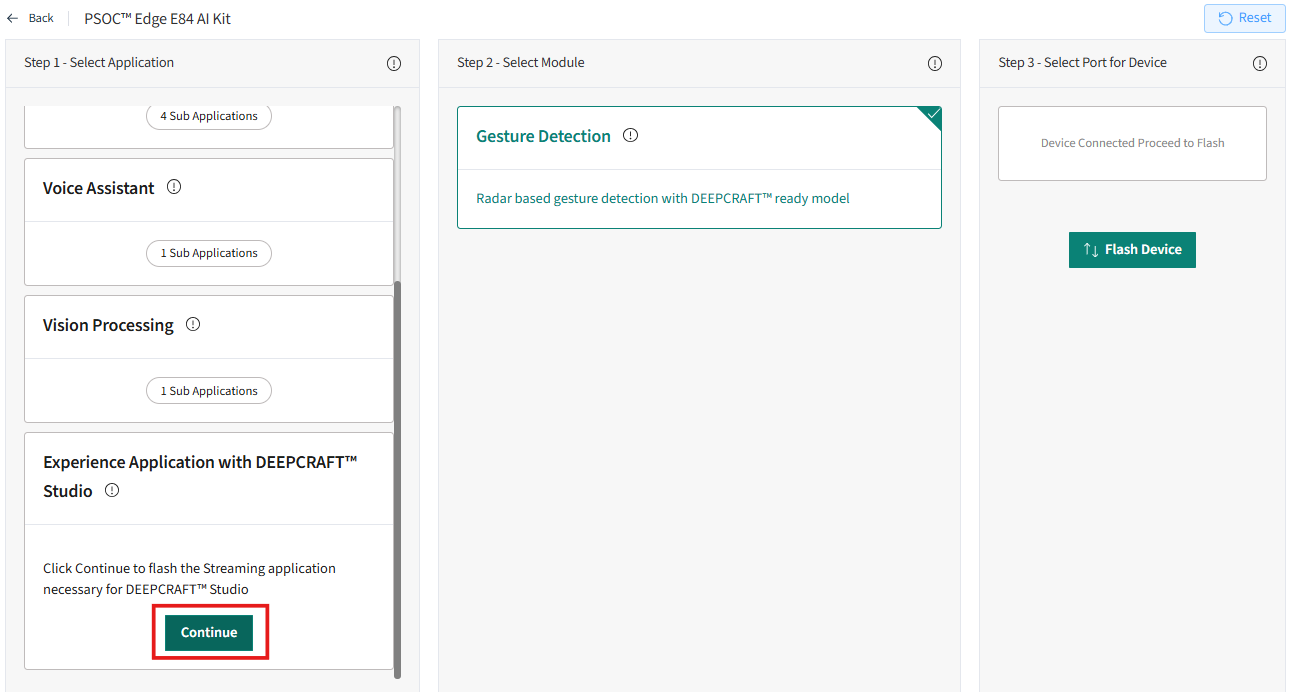Show Voice Assistant info tooltip icon

coord(174,187)
